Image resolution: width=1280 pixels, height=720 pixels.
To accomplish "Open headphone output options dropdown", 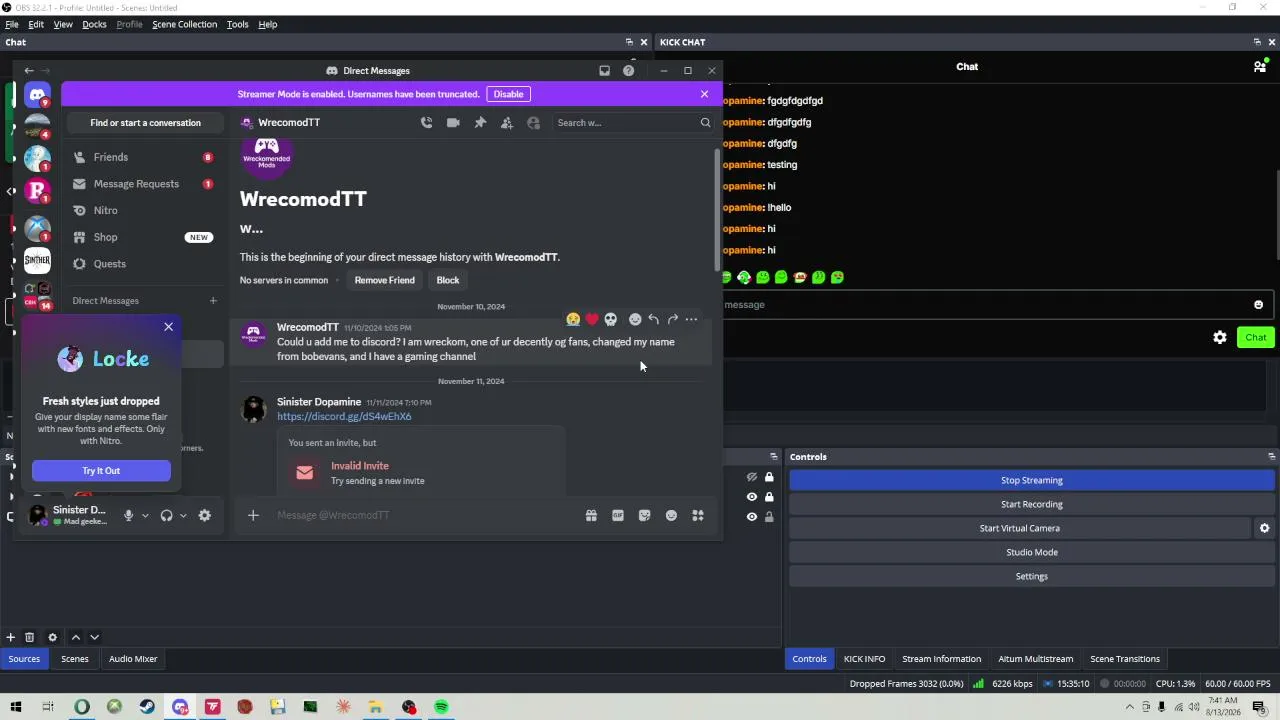I will tap(183, 515).
